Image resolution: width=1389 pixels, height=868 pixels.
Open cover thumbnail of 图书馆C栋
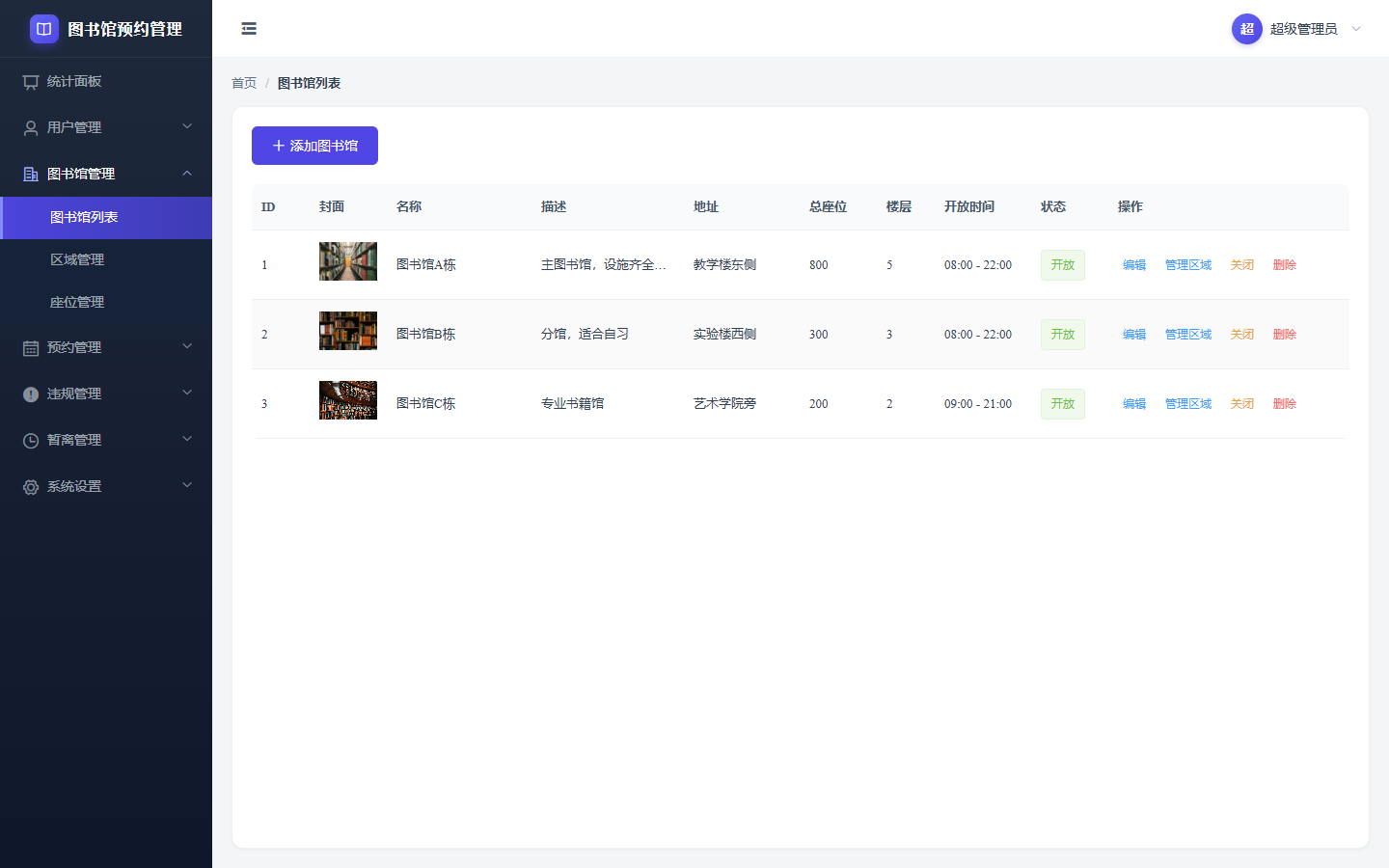coord(348,400)
